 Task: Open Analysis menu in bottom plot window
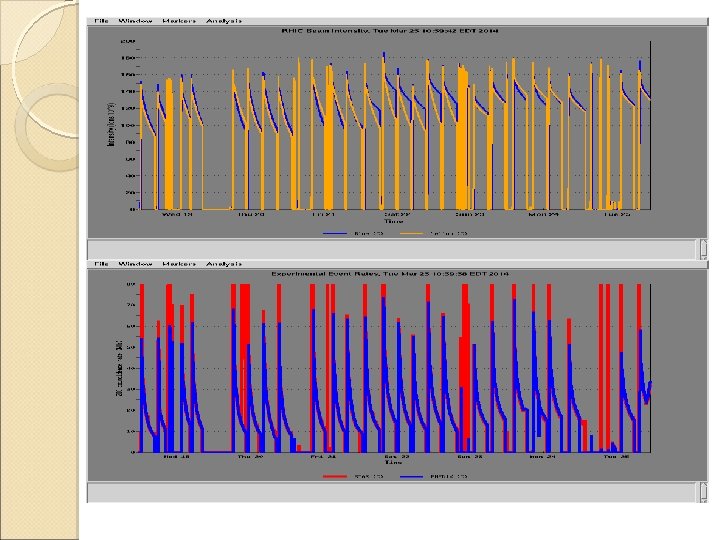(x=224, y=264)
